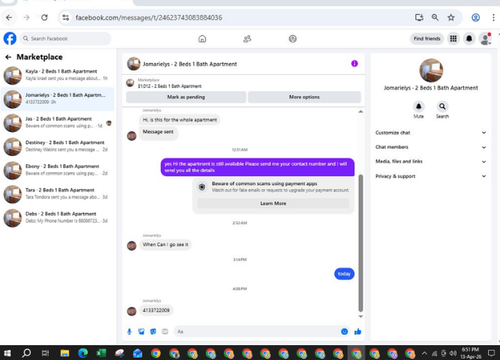The image size is (500, 360).
Task: Open Excel from taskbar
Action: [101, 353]
